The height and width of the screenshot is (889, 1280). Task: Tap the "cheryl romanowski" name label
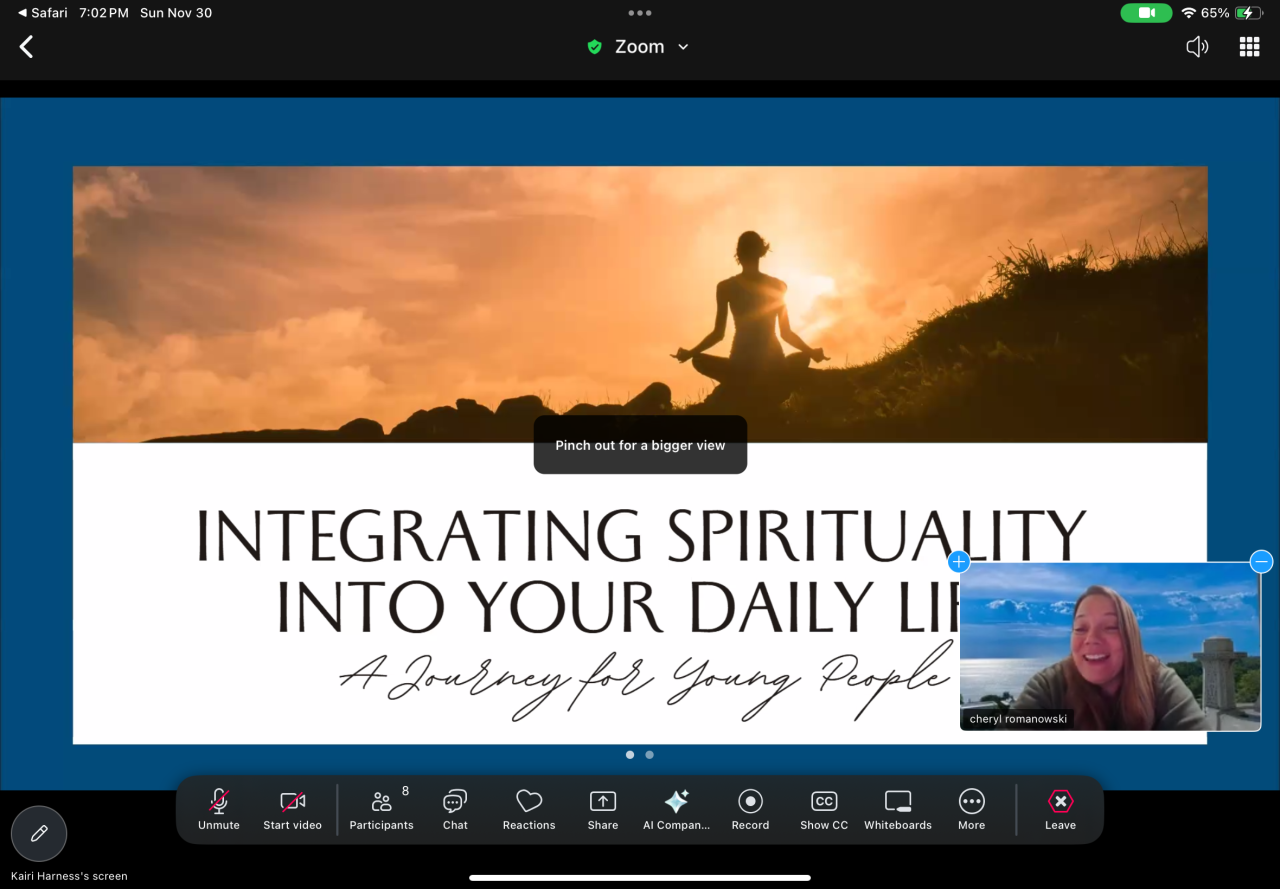[x=1017, y=719]
